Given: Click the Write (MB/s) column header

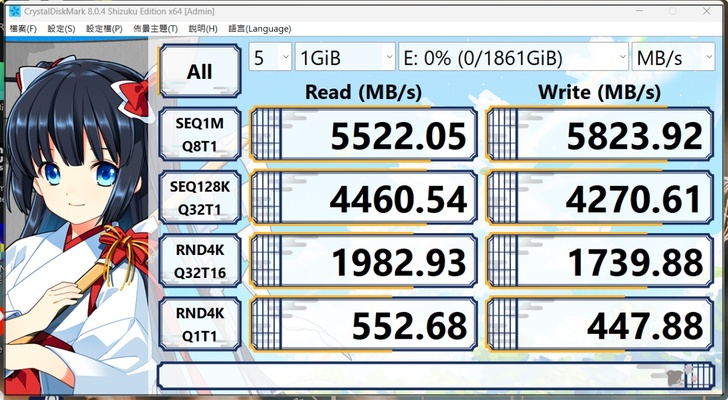Looking at the screenshot, I should [x=599, y=92].
